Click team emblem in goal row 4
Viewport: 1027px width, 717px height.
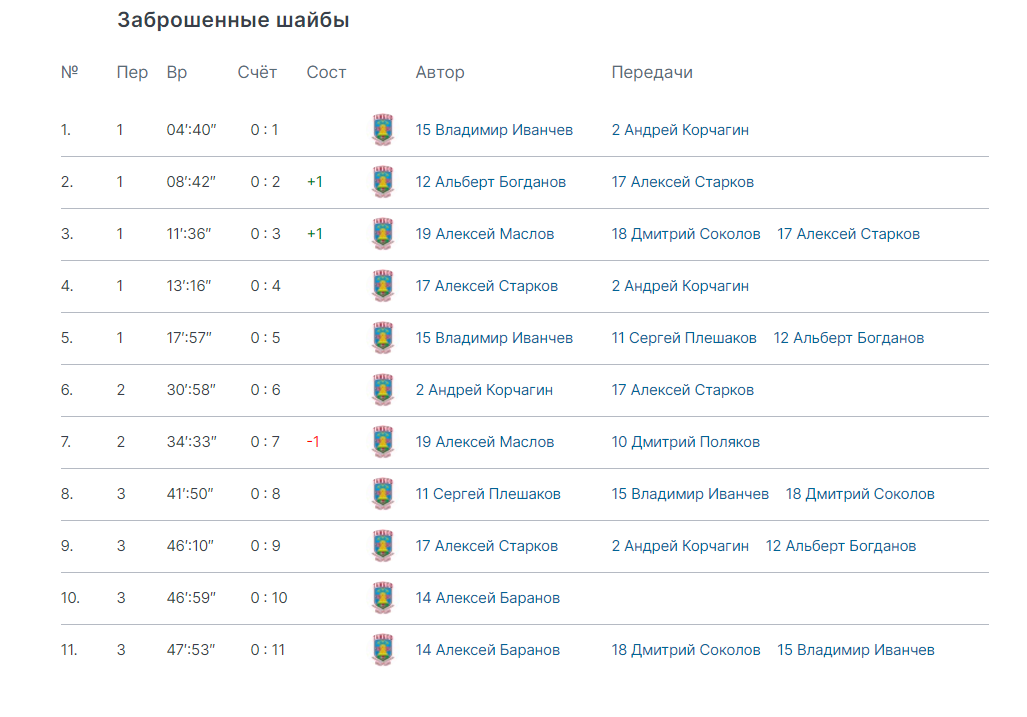[x=383, y=286]
